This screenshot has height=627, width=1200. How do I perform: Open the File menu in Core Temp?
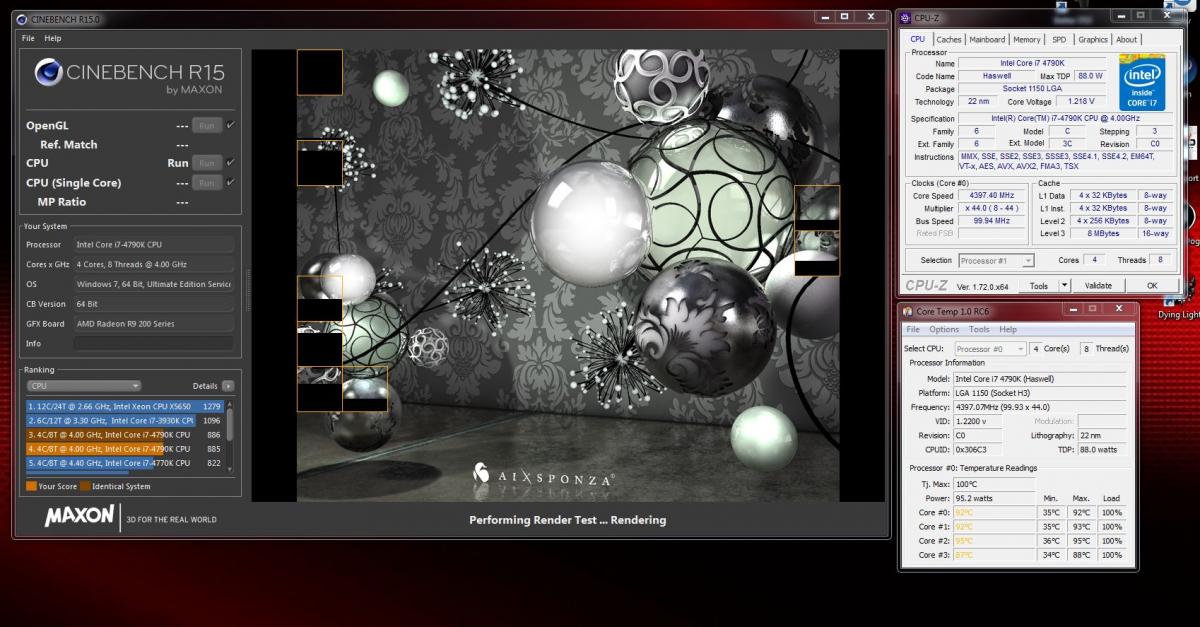coord(913,329)
